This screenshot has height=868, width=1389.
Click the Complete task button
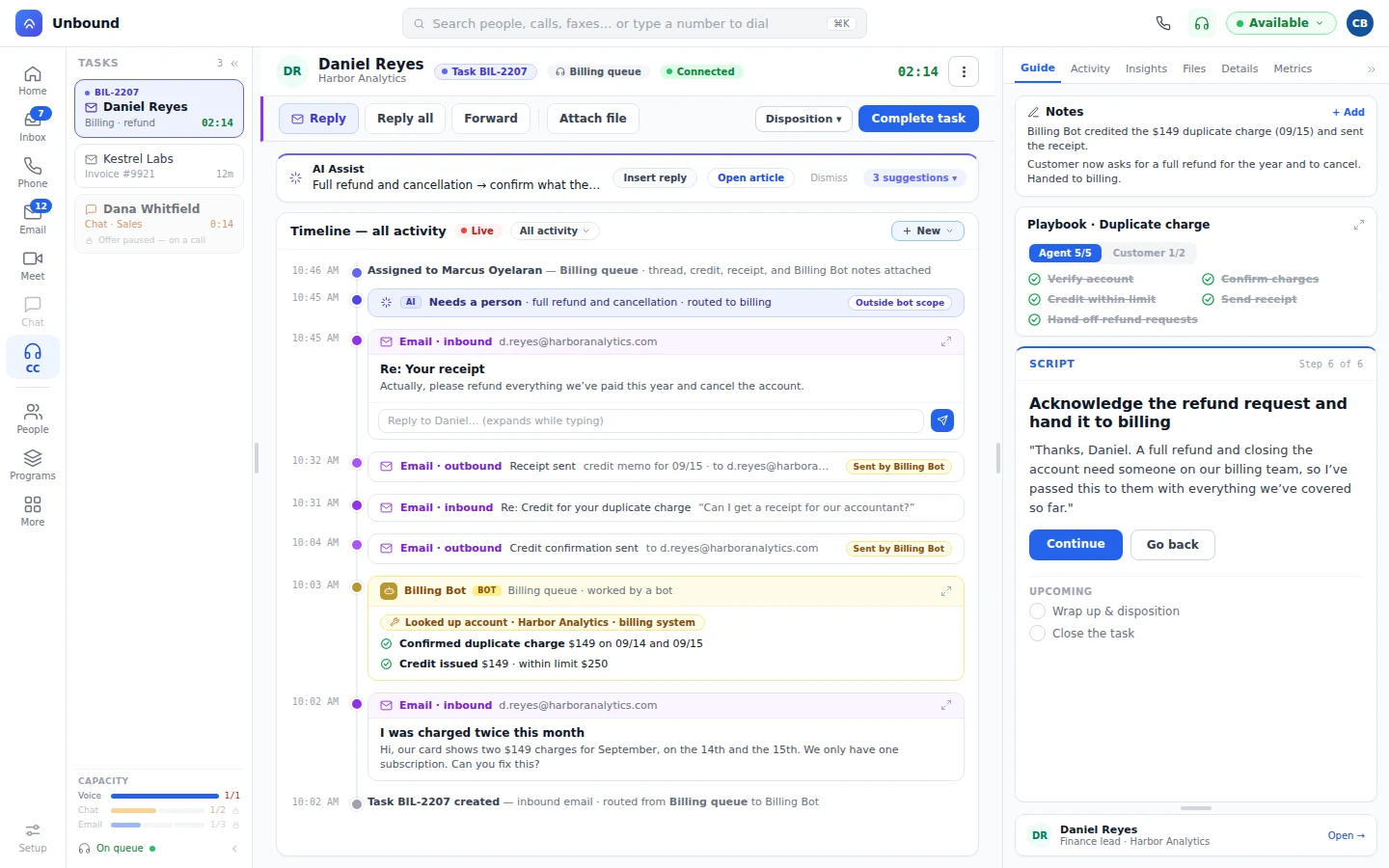918,119
